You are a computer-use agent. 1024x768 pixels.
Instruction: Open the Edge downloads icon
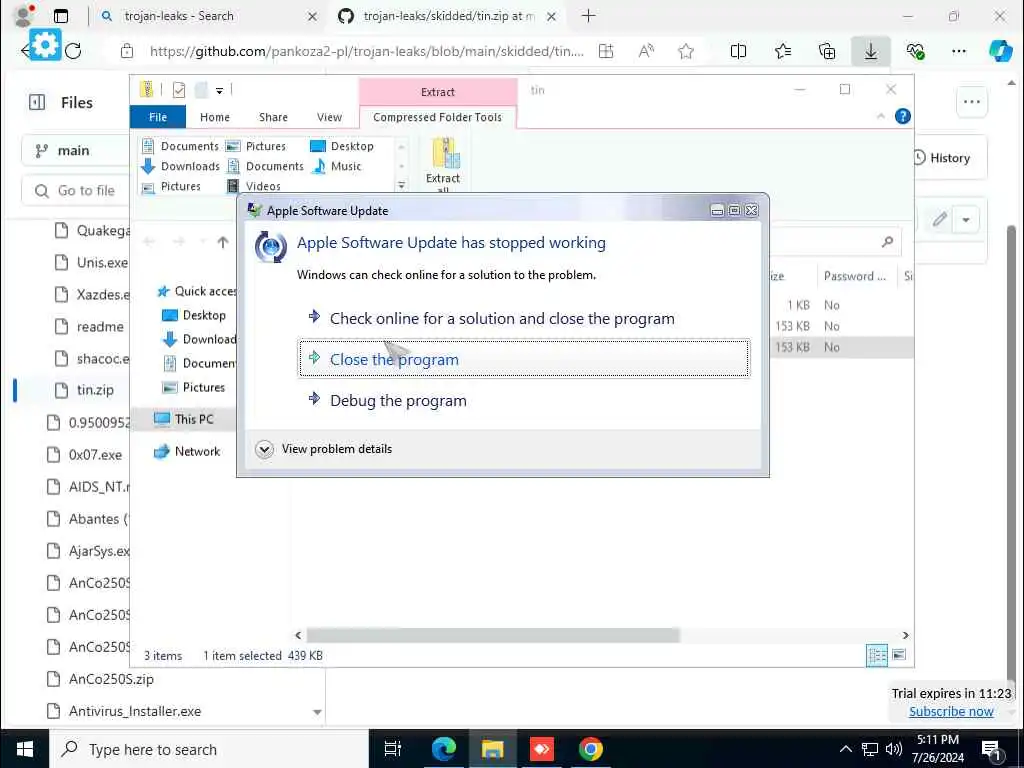pos(871,51)
